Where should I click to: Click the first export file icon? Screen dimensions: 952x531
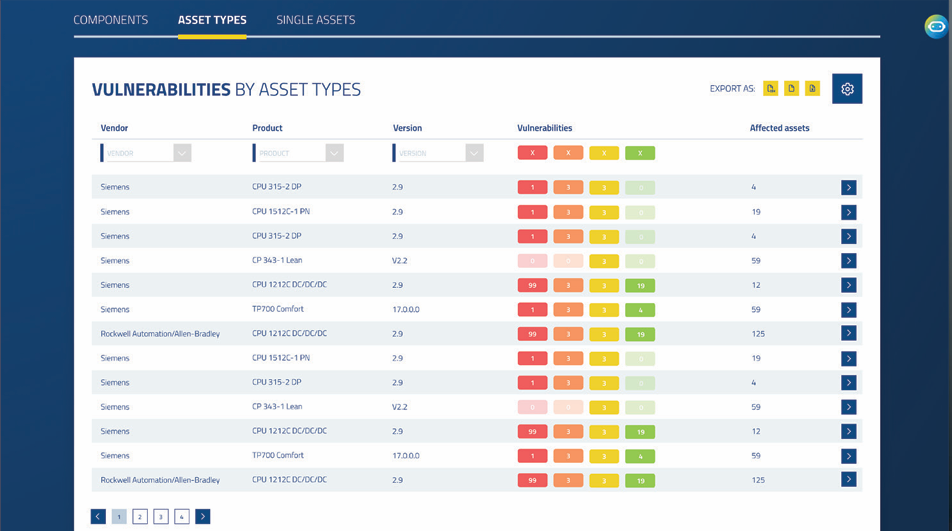click(x=770, y=89)
